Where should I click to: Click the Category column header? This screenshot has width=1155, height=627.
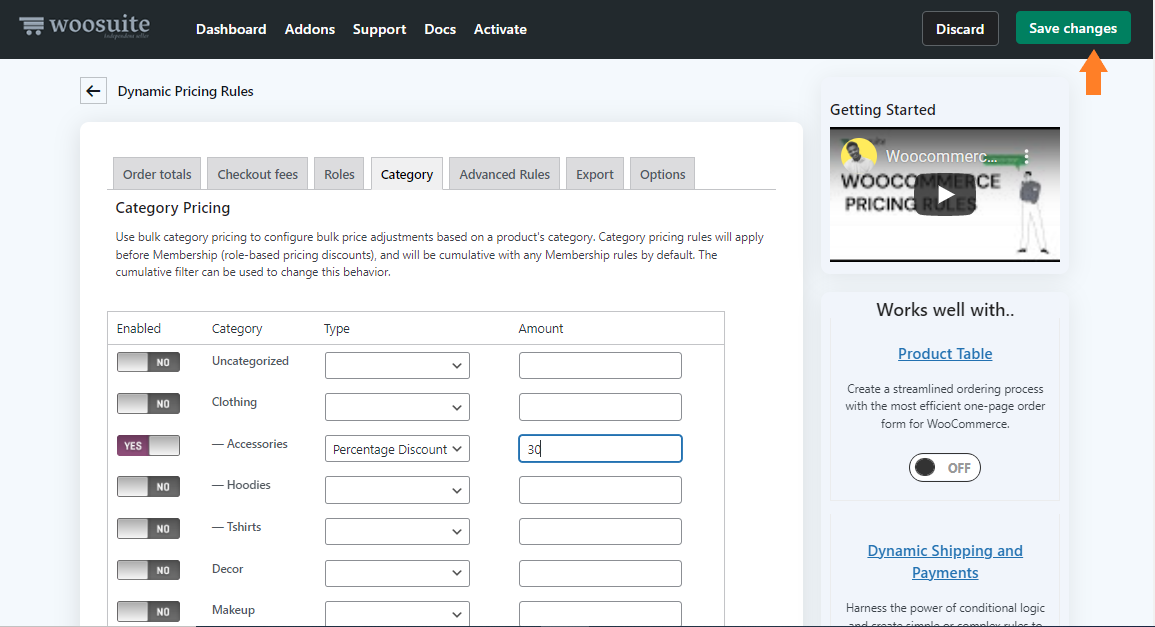[236, 329]
